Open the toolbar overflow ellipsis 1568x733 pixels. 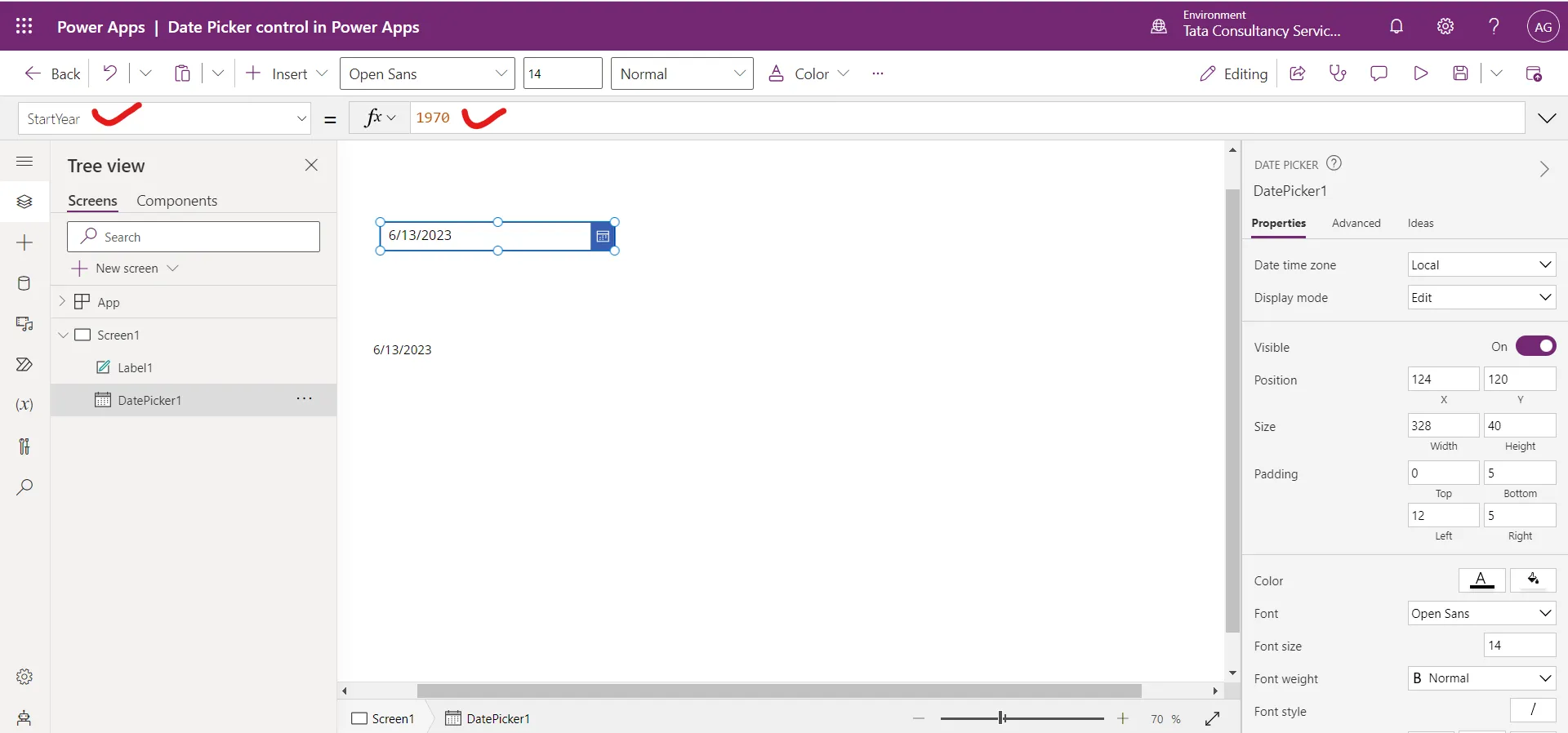[878, 73]
